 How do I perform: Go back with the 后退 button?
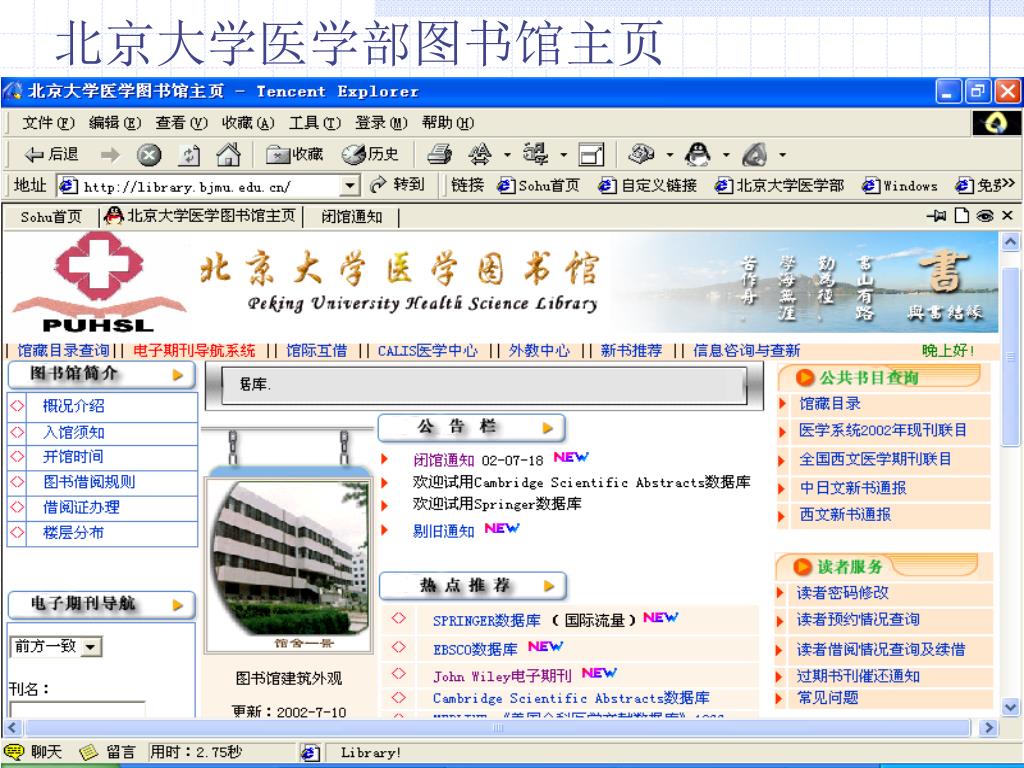(x=51, y=155)
